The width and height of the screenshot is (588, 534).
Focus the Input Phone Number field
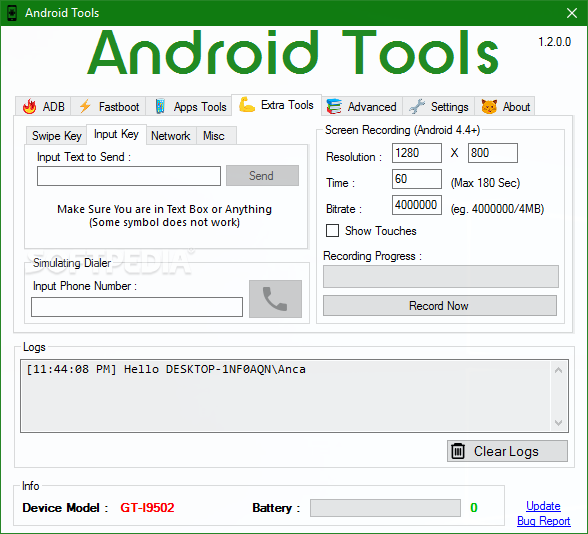[x=137, y=307]
